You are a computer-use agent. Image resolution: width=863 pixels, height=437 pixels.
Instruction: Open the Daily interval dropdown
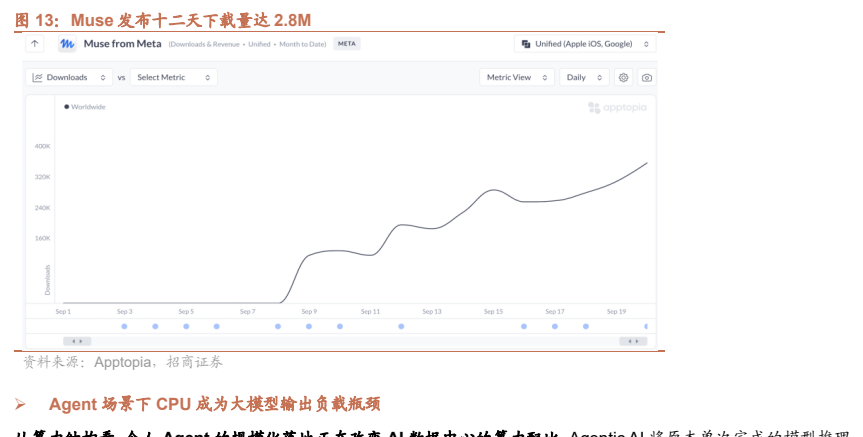pos(584,78)
